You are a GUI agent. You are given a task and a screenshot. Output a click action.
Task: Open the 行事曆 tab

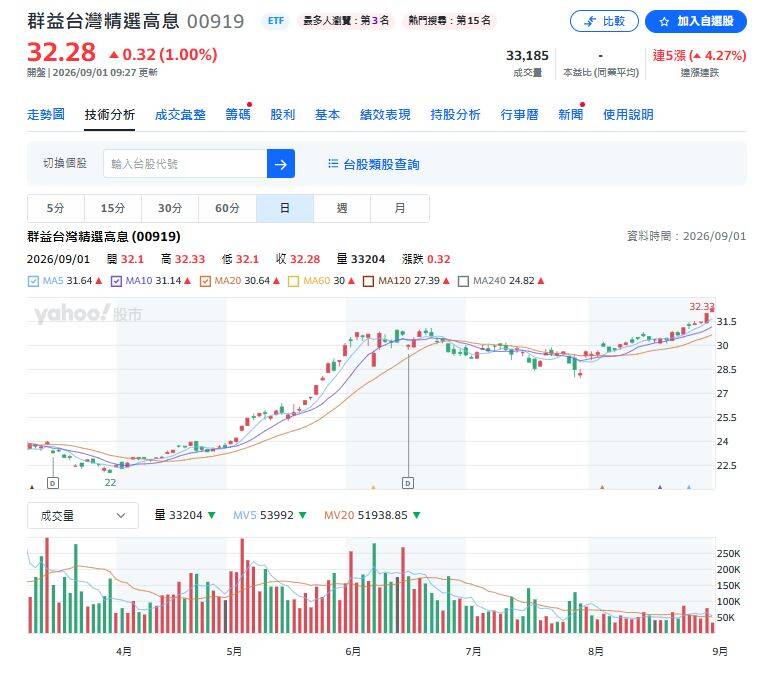[x=519, y=115]
